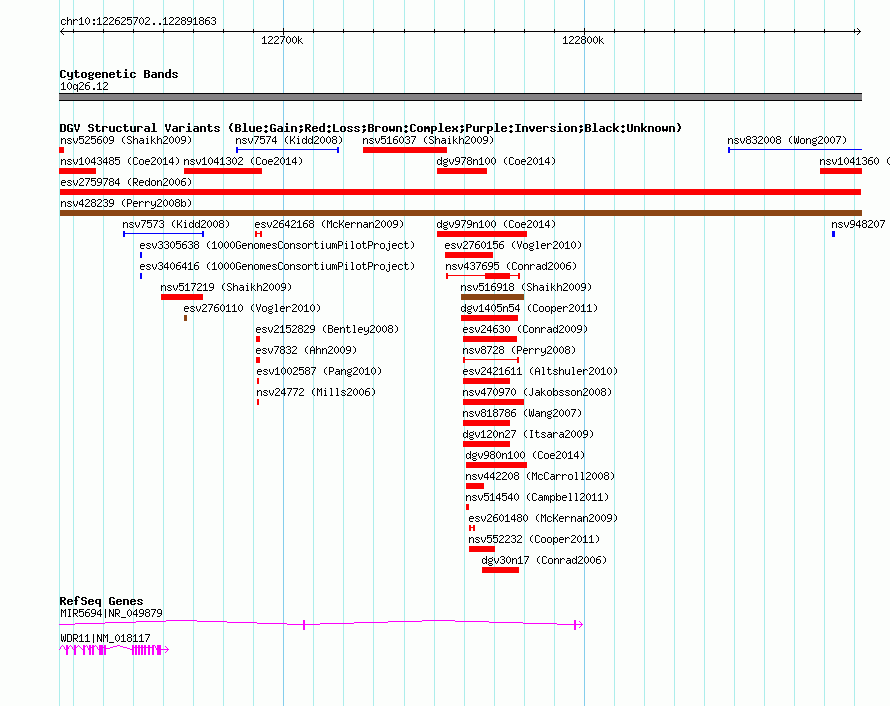Select the esv3406416 1000Genomes variant label
Screen dimensions: 890x706
(277, 266)
